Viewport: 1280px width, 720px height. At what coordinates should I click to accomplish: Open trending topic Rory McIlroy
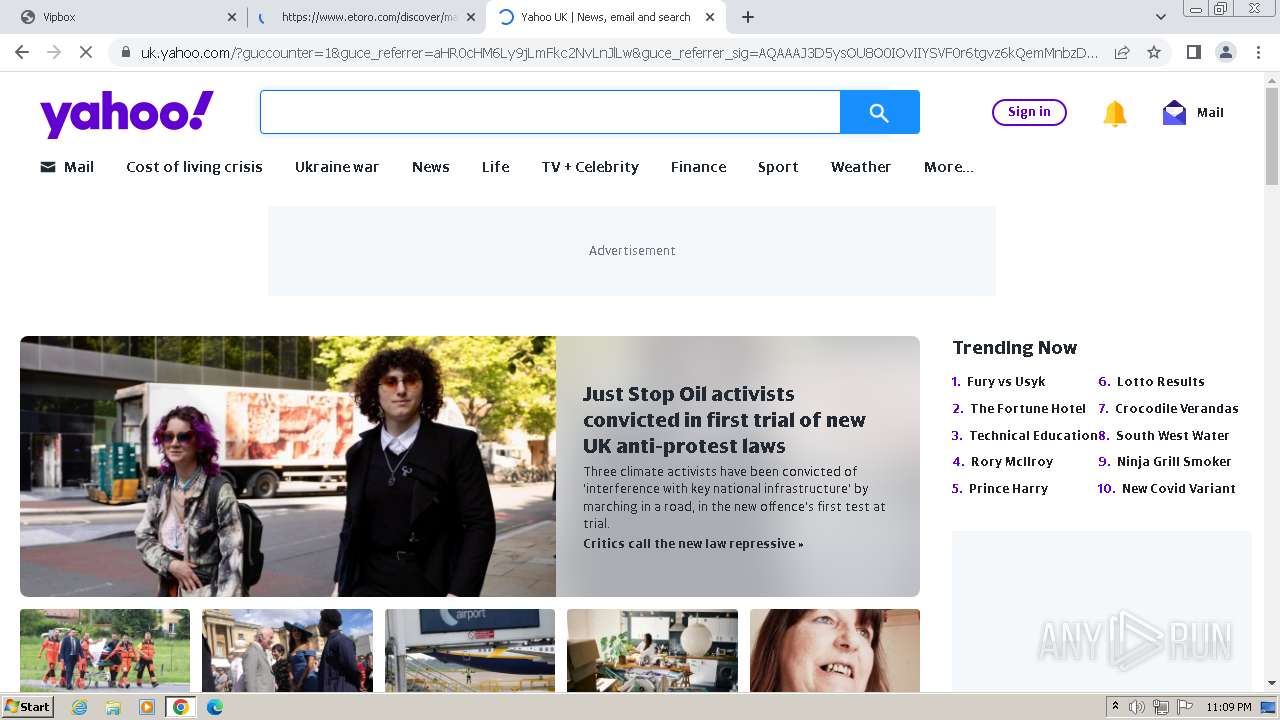1012,462
